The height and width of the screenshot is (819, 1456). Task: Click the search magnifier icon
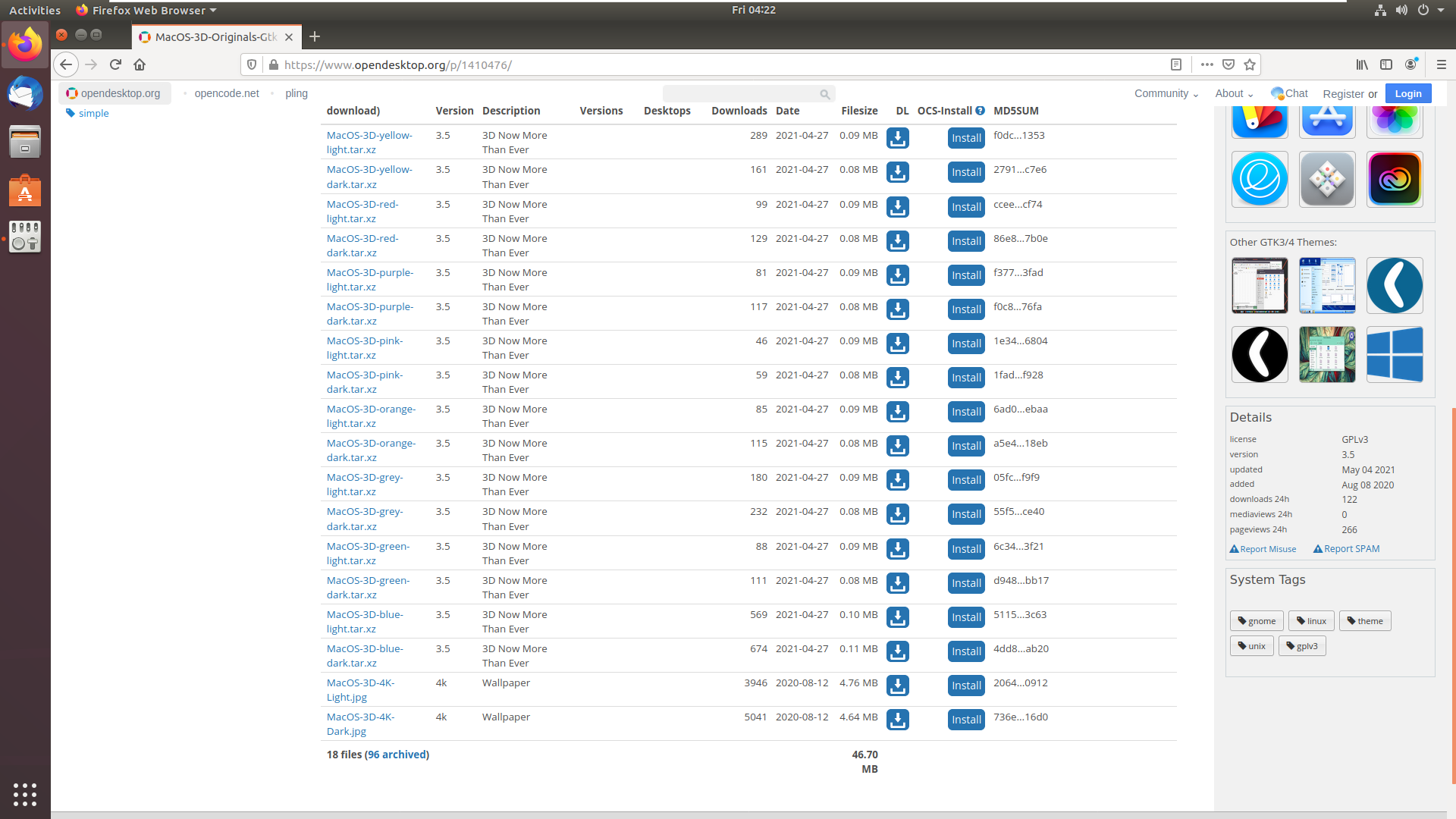point(824,94)
